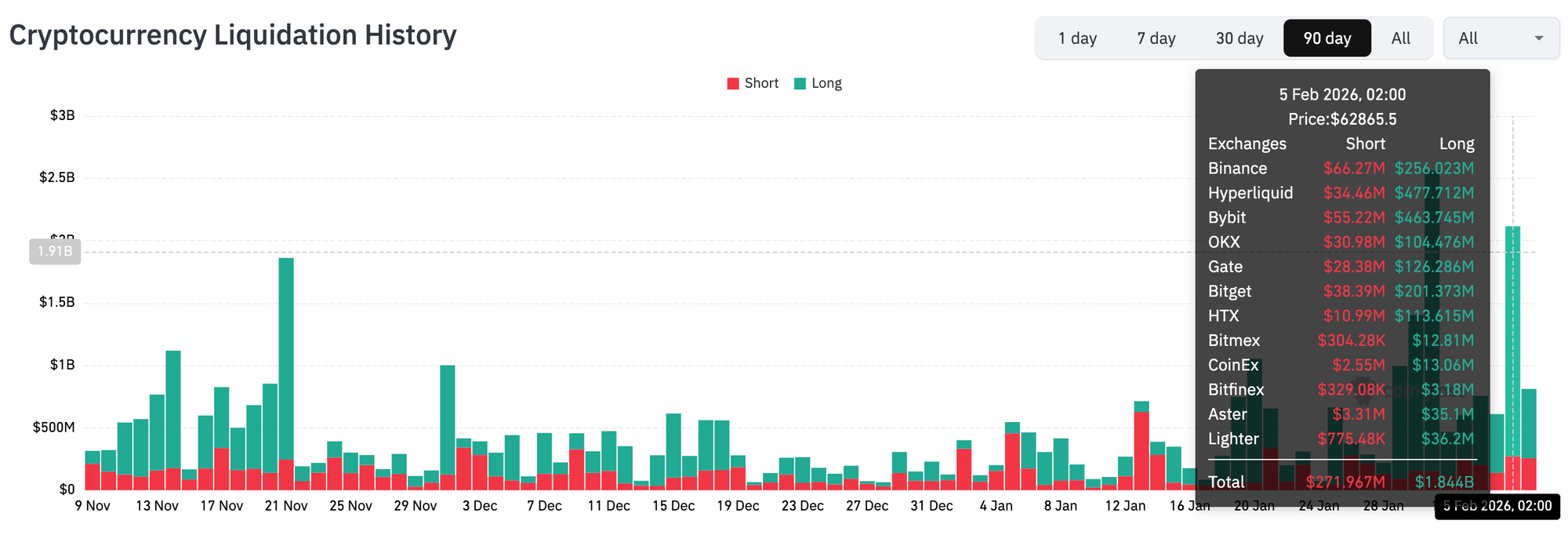Click the 1.91B crosshair value label
Screen dimensions: 1568x535
[x=55, y=251]
